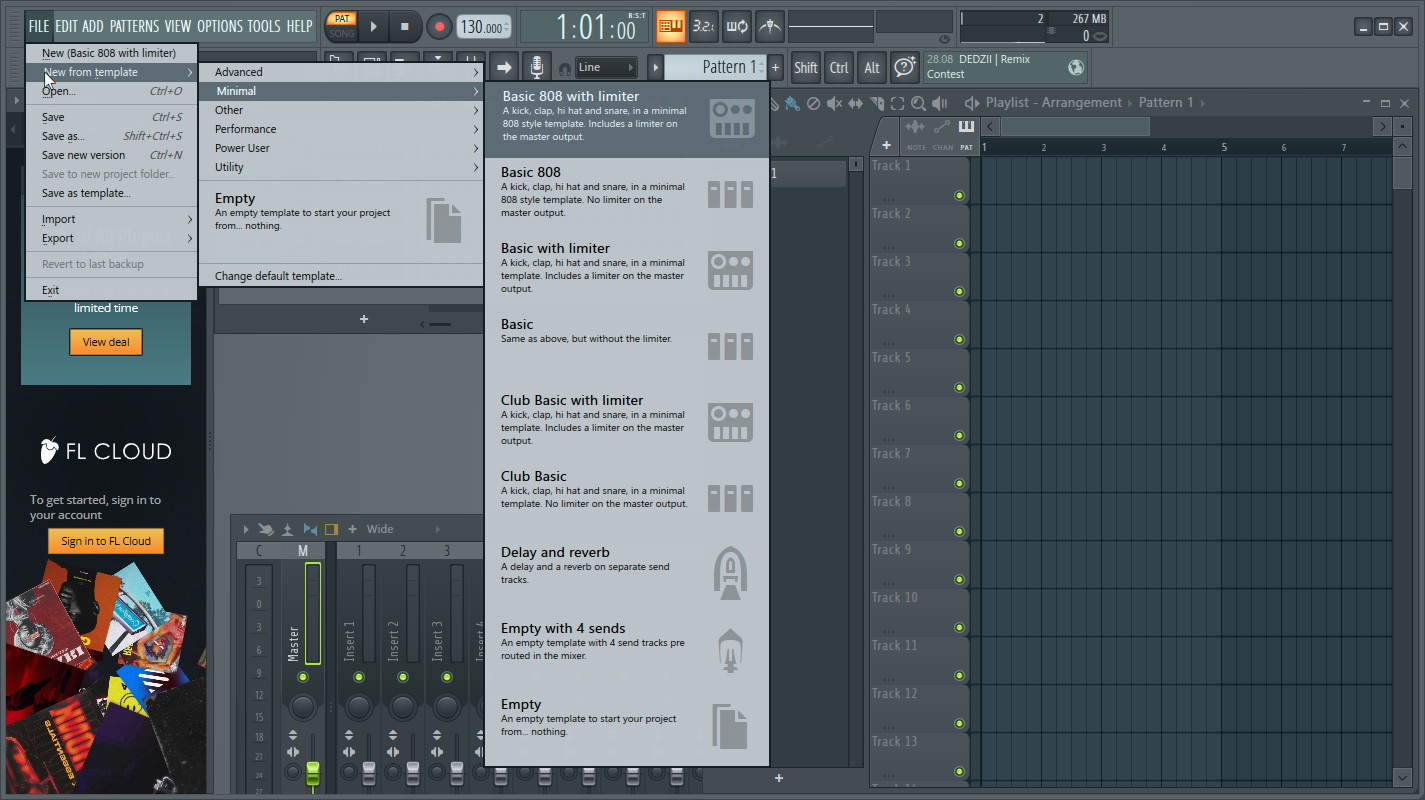Select the playlist zoom magnifier tool

pyautogui.click(x=919, y=103)
